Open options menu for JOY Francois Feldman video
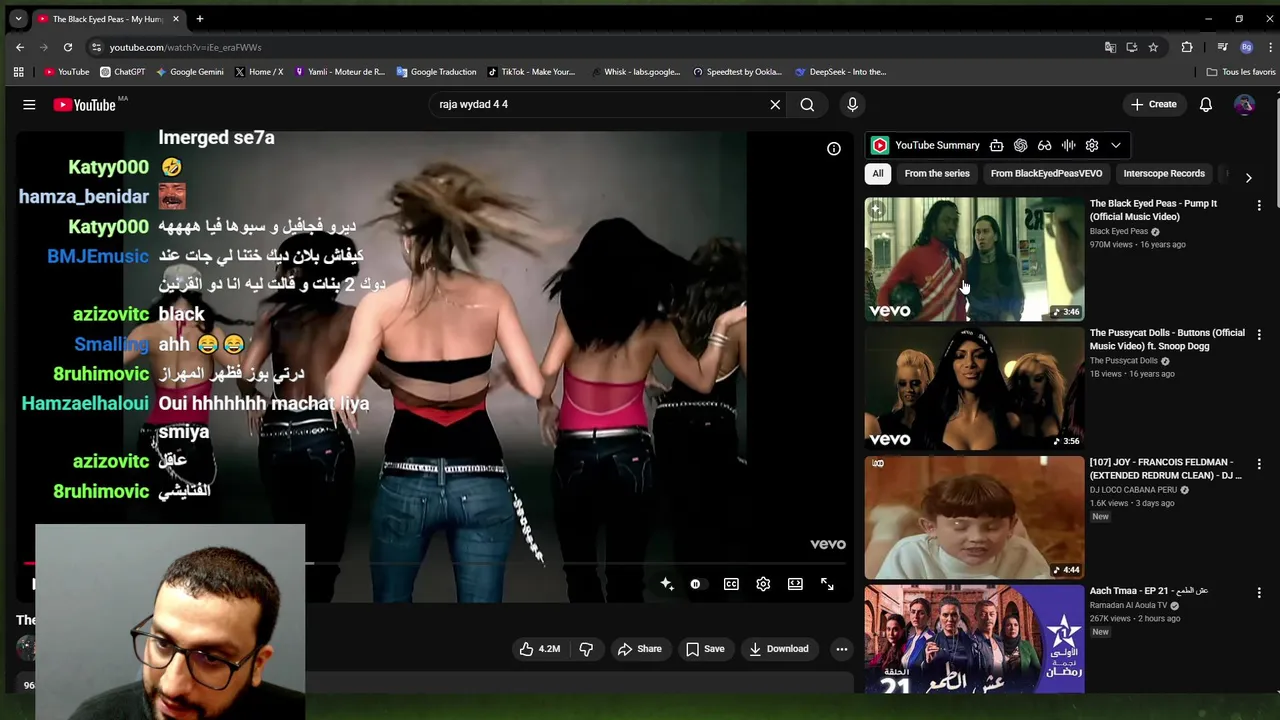The height and width of the screenshot is (720, 1280). pos(1259,464)
